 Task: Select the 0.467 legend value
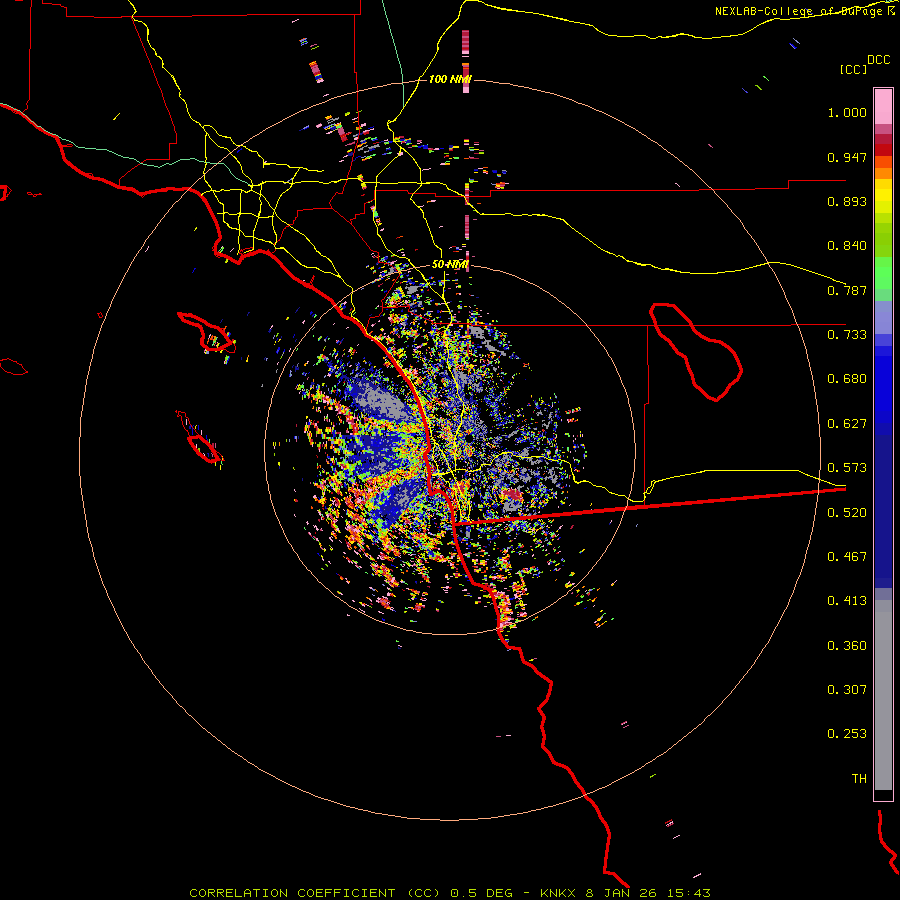(847, 557)
